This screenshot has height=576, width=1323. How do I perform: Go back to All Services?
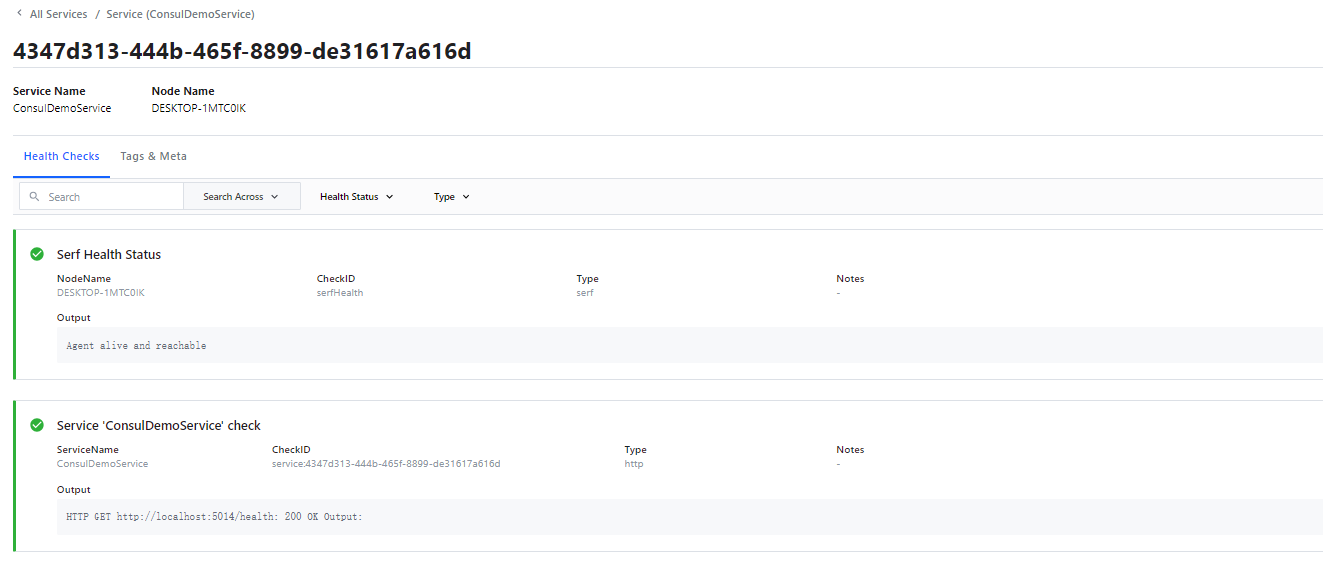point(58,15)
